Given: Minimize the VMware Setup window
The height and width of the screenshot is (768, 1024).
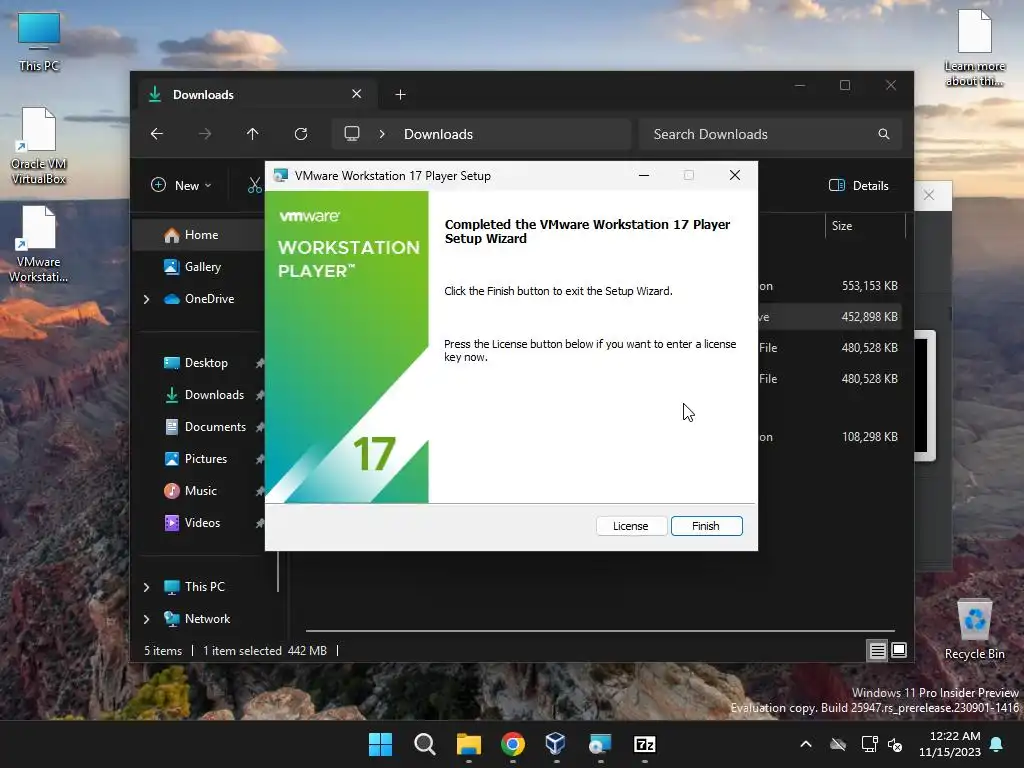Looking at the screenshot, I should coord(644,176).
